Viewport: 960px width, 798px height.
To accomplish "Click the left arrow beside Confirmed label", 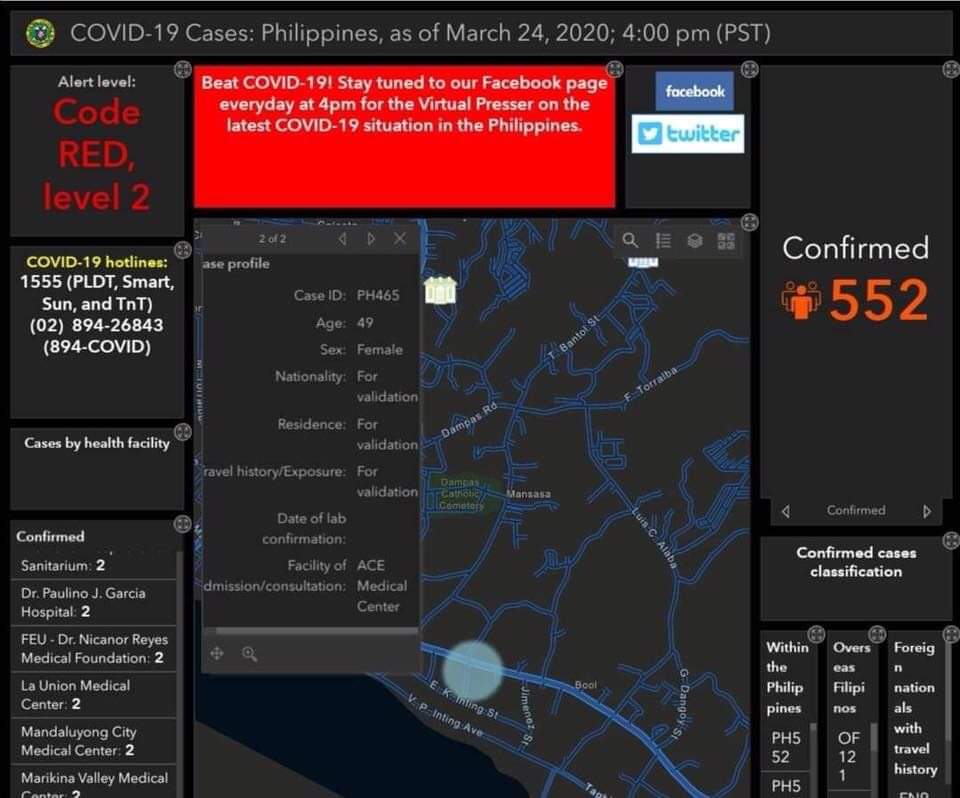I will click(x=785, y=511).
